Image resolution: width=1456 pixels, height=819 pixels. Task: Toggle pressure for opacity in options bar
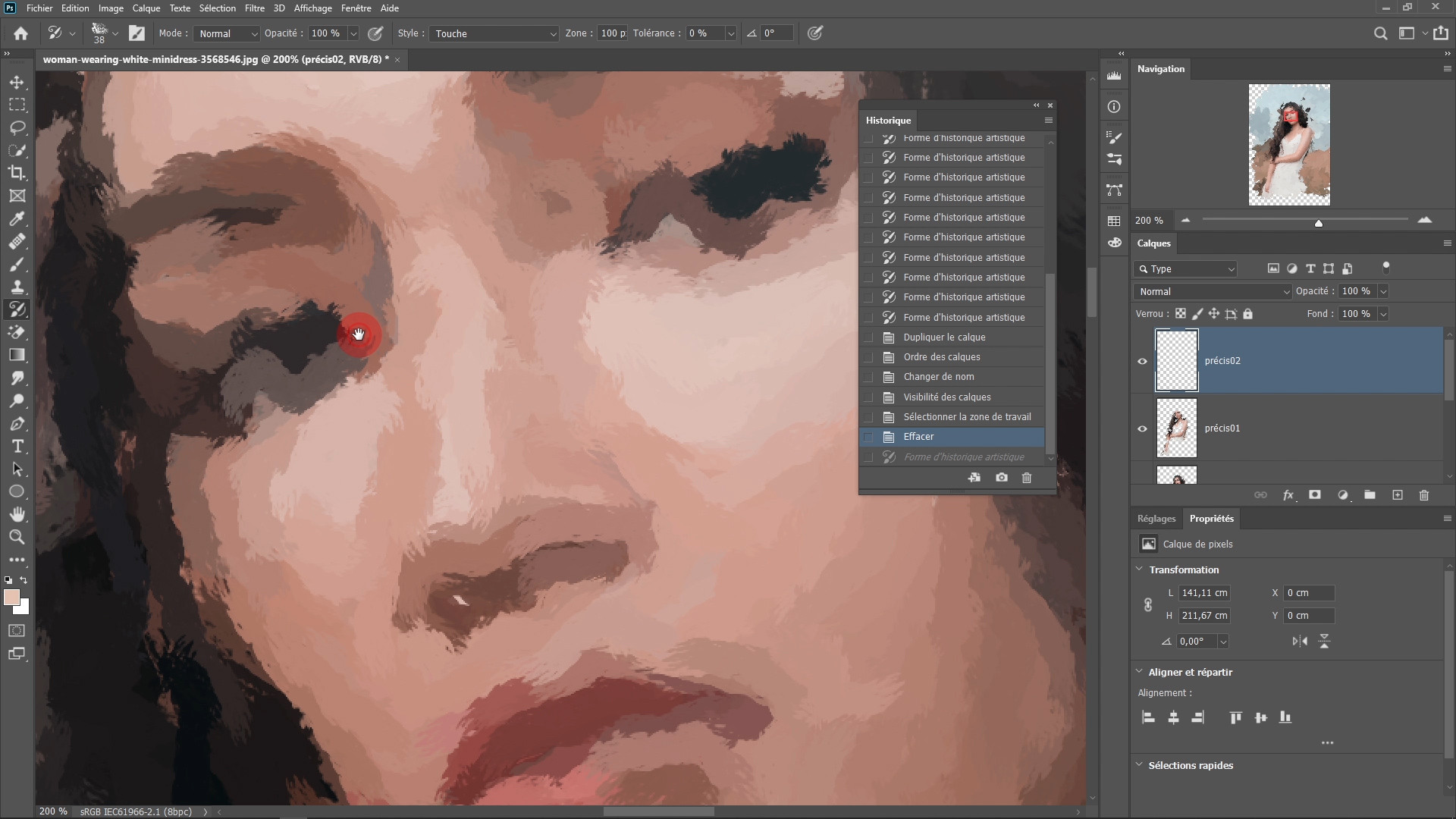coord(375,33)
